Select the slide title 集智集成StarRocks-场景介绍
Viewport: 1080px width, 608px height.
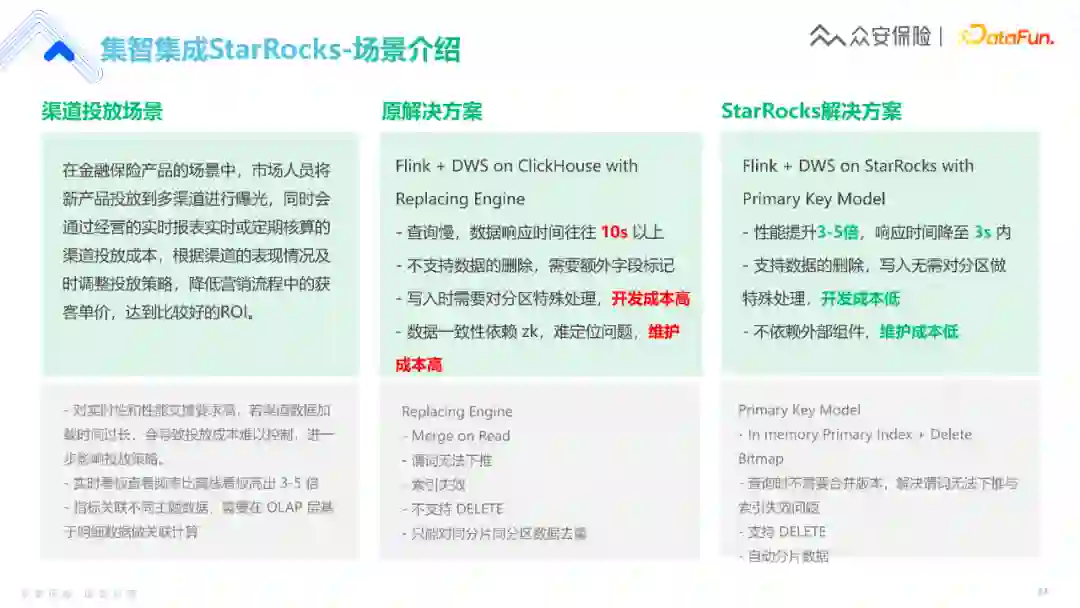pos(280,50)
